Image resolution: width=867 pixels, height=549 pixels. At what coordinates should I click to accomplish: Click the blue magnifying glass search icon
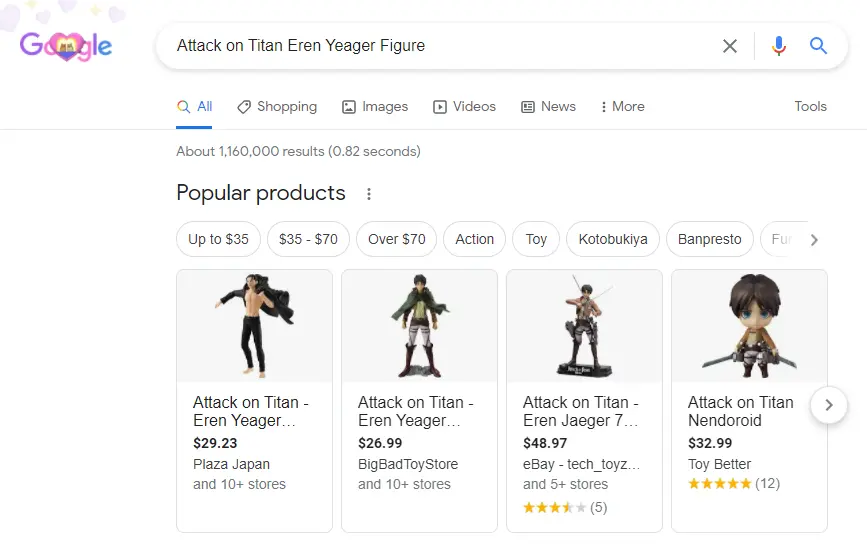pyautogui.click(x=818, y=45)
